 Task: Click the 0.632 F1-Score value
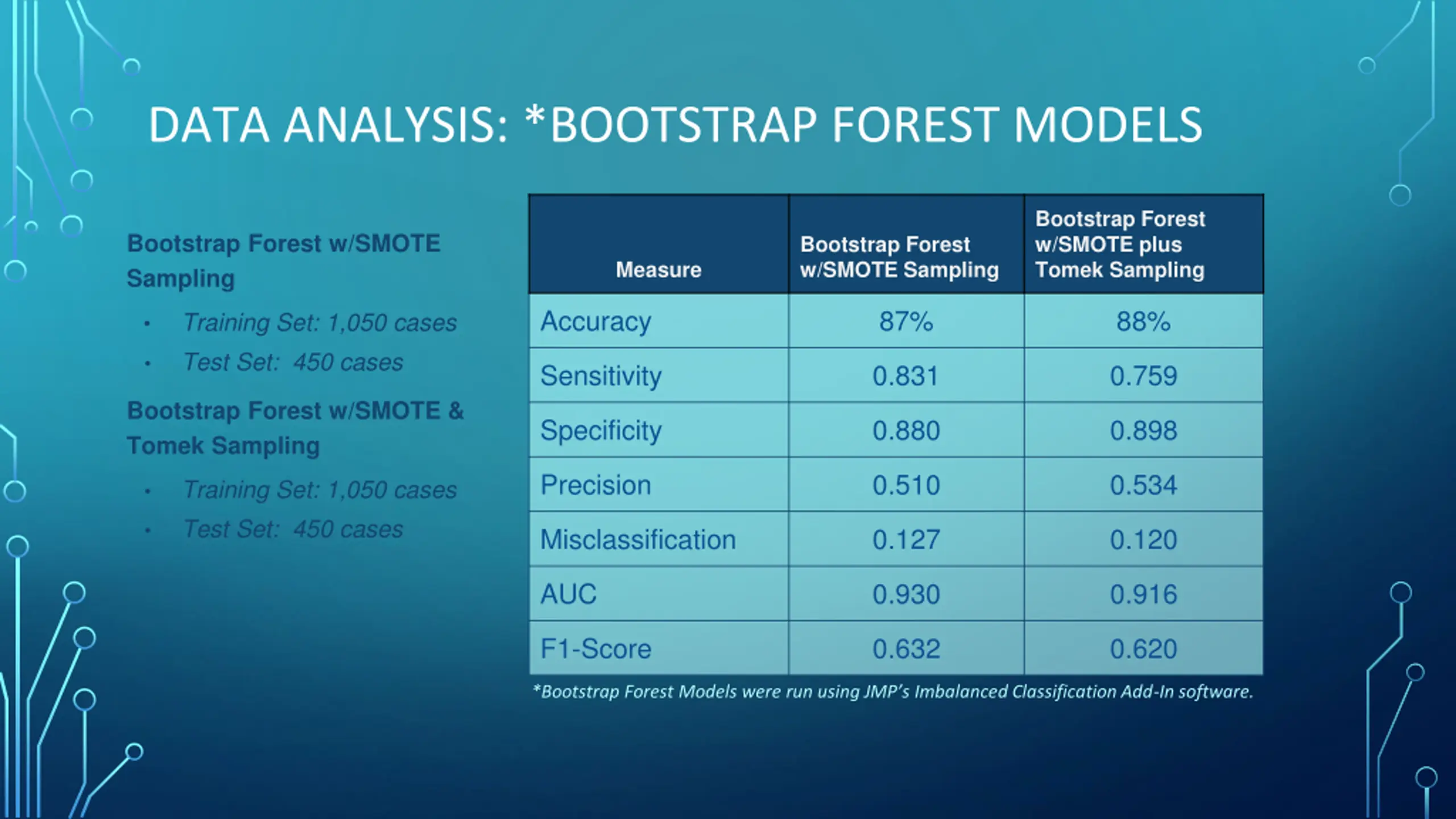906,649
